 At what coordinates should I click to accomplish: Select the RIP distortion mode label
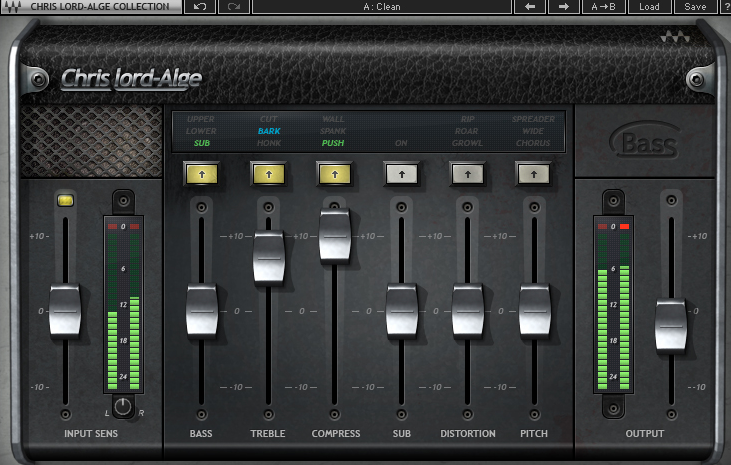point(468,119)
